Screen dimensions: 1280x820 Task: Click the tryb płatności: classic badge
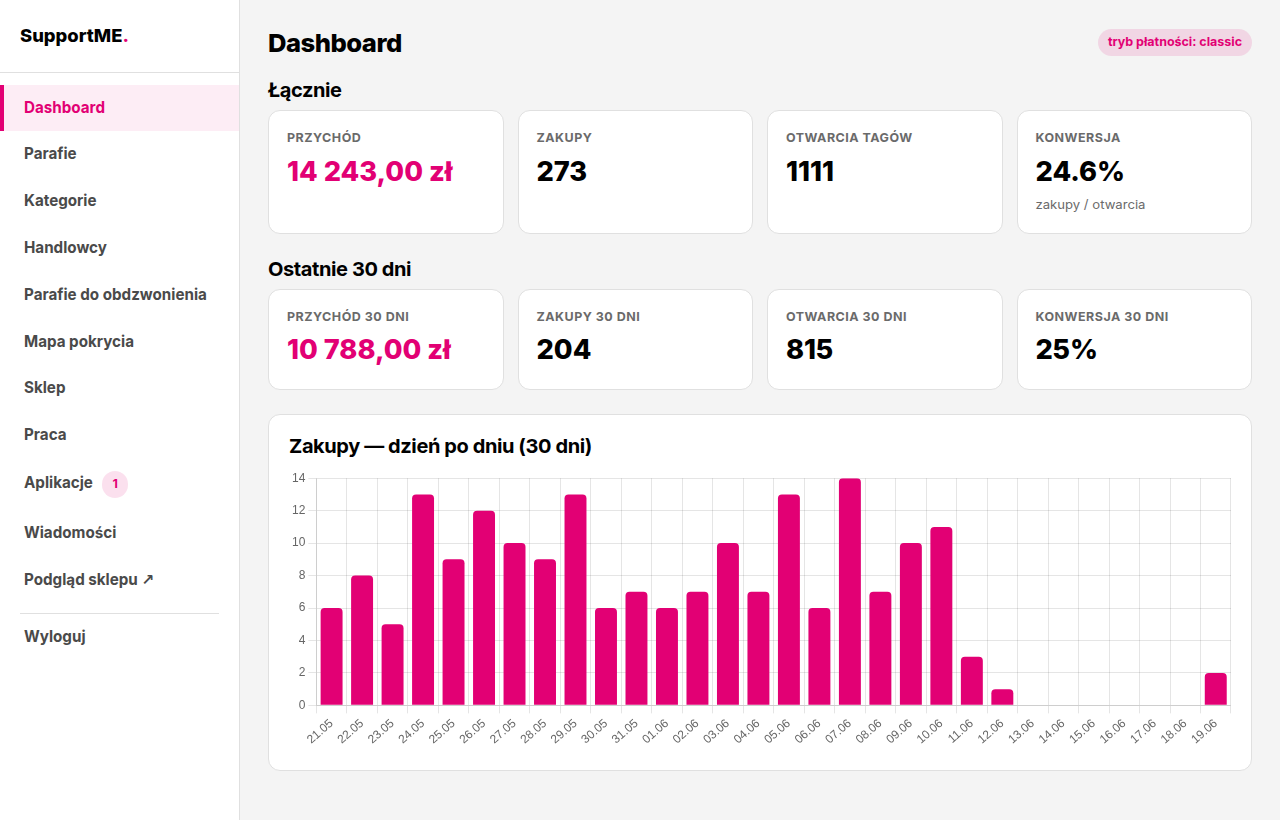click(x=1174, y=42)
